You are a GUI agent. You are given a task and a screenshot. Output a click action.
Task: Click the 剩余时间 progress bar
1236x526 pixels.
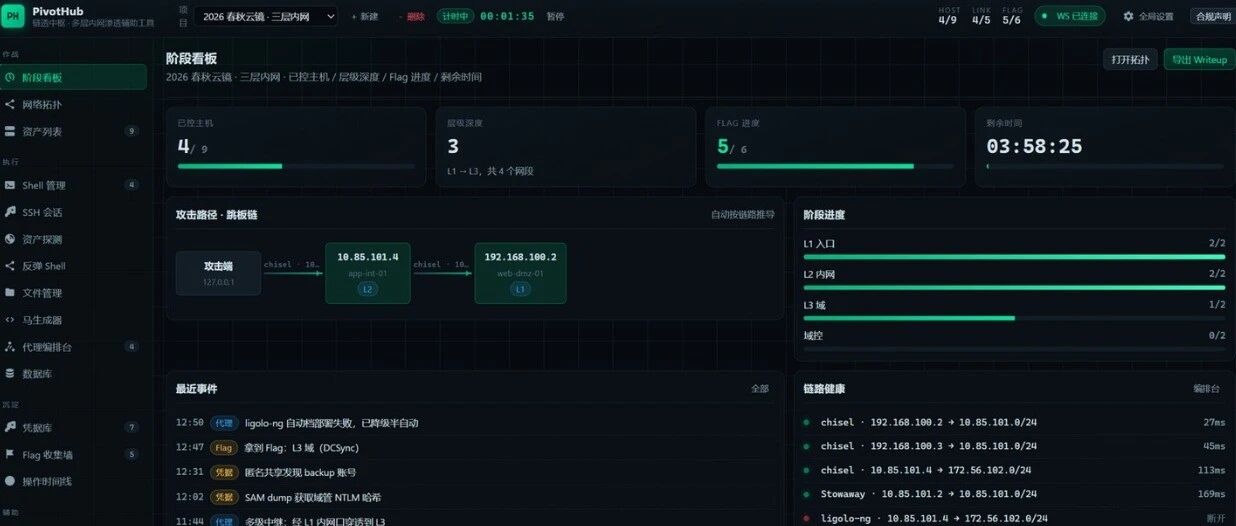pos(1104,166)
